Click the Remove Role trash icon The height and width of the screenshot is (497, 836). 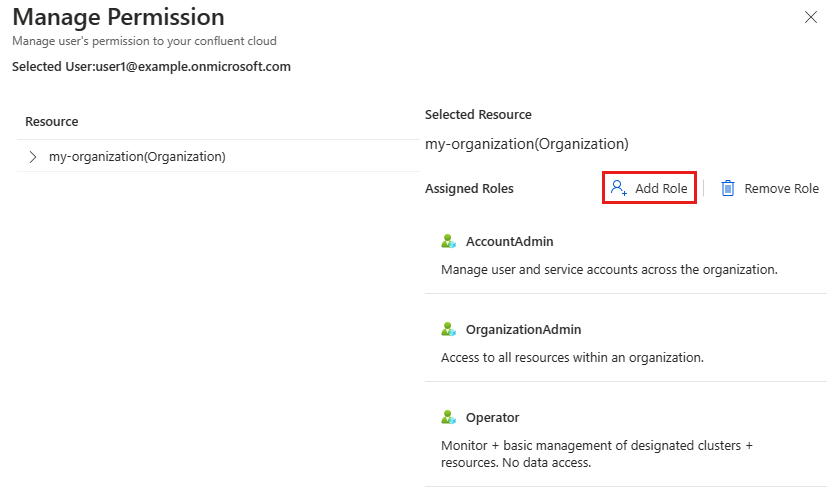point(728,188)
